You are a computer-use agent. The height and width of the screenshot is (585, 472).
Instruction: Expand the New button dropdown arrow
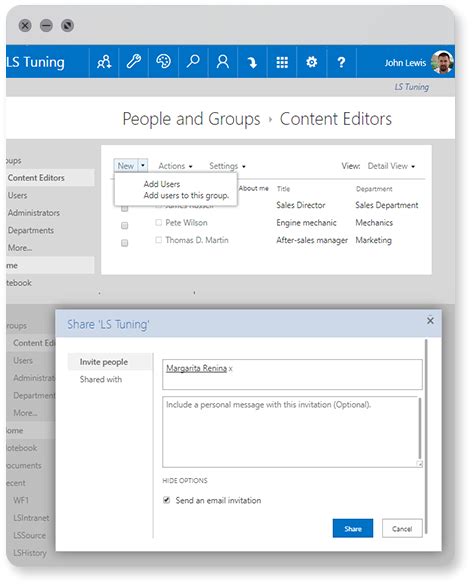[x=143, y=165]
